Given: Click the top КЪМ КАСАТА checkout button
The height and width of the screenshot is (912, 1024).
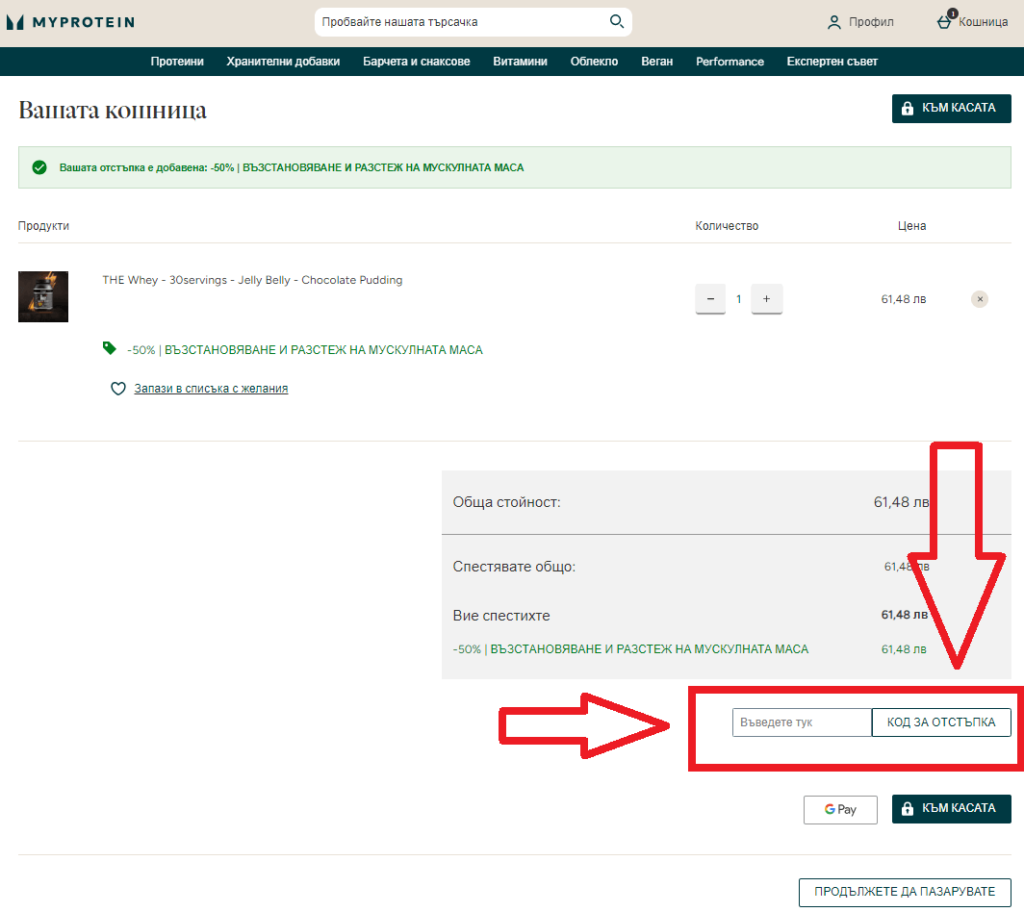Looking at the screenshot, I should pyautogui.click(x=952, y=108).
